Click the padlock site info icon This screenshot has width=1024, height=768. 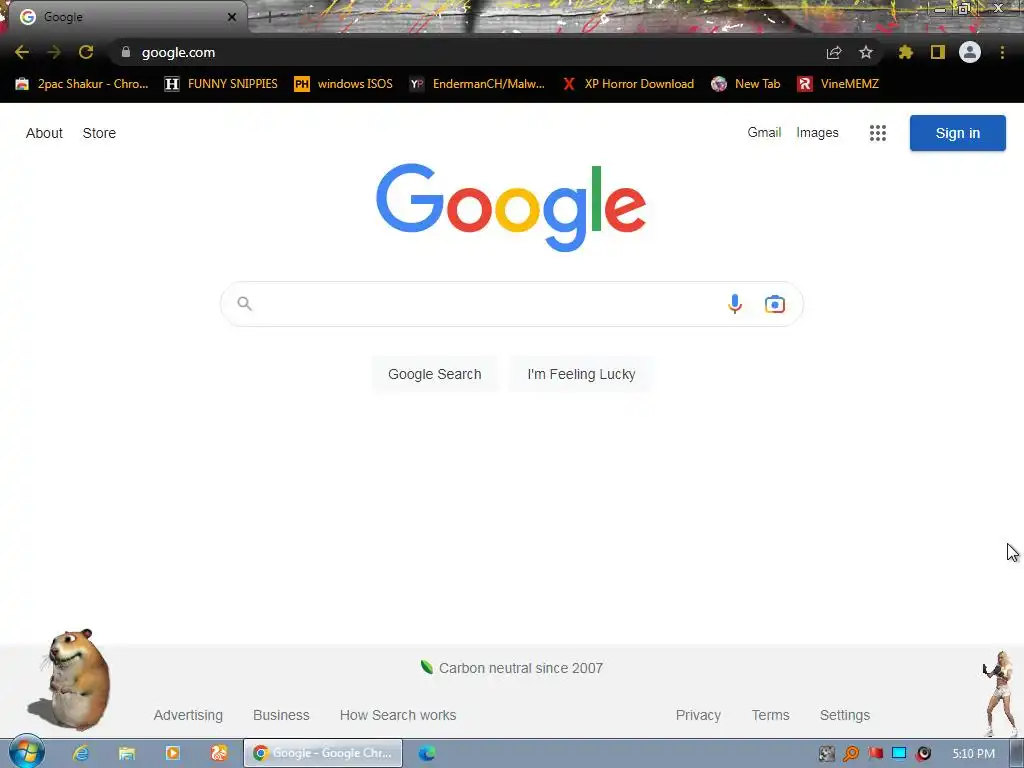coord(126,52)
